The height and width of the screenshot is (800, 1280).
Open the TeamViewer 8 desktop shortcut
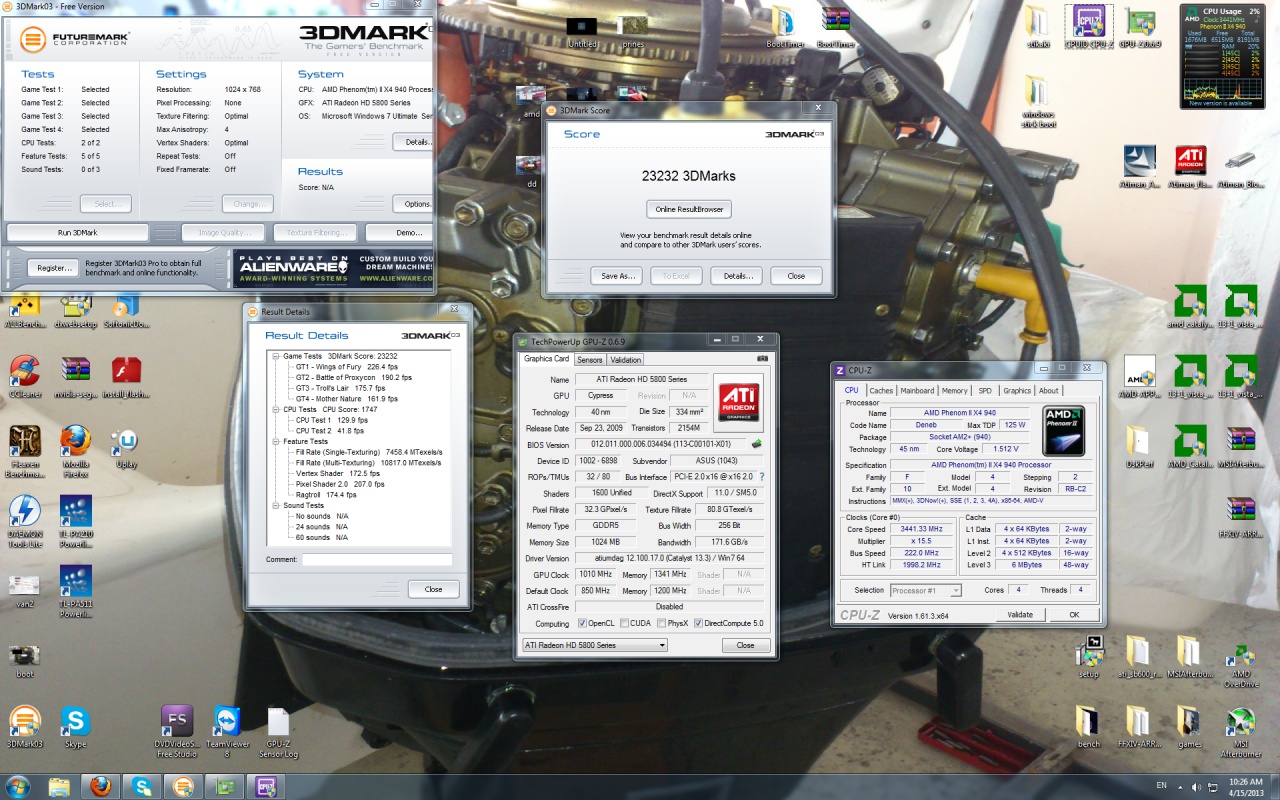(x=227, y=727)
